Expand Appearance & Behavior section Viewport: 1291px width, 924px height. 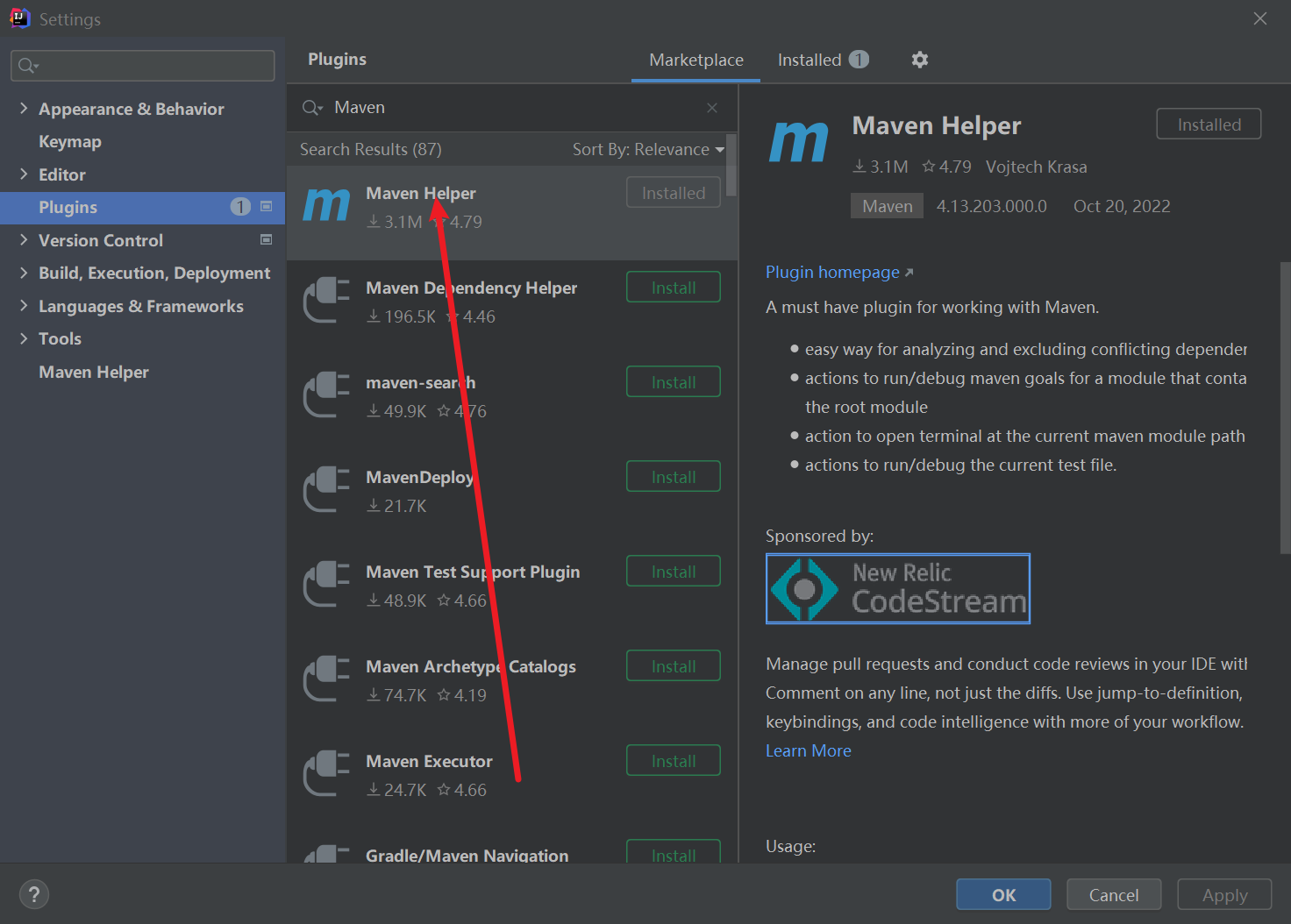(x=24, y=109)
